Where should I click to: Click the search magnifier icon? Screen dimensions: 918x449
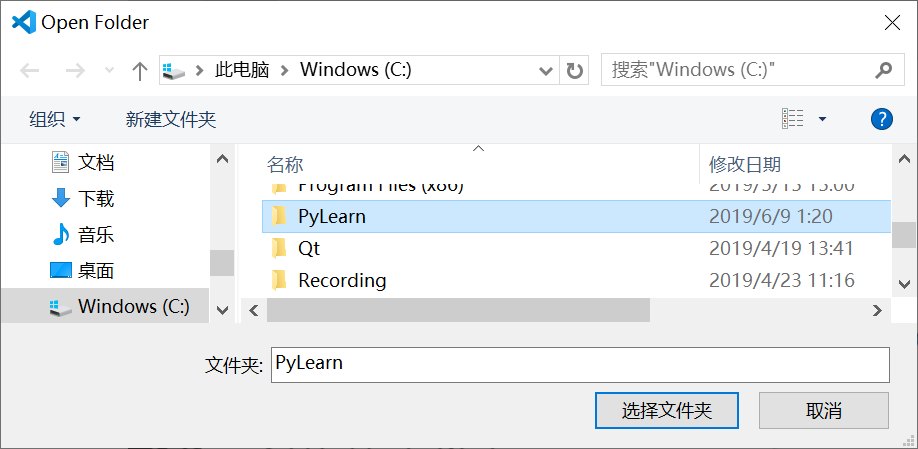[x=883, y=70]
